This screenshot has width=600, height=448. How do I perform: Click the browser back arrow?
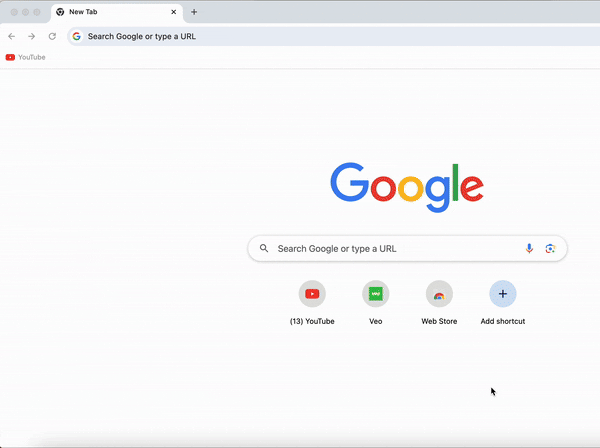(x=11, y=36)
